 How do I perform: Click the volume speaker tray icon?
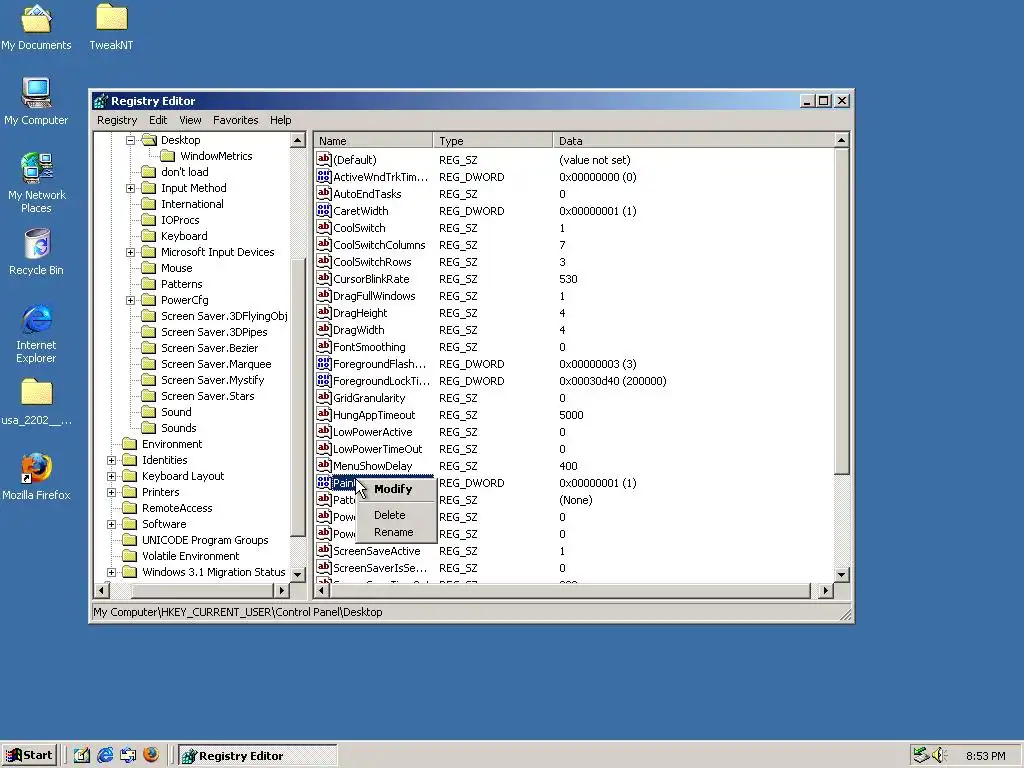pyautogui.click(x=939, y=755)
